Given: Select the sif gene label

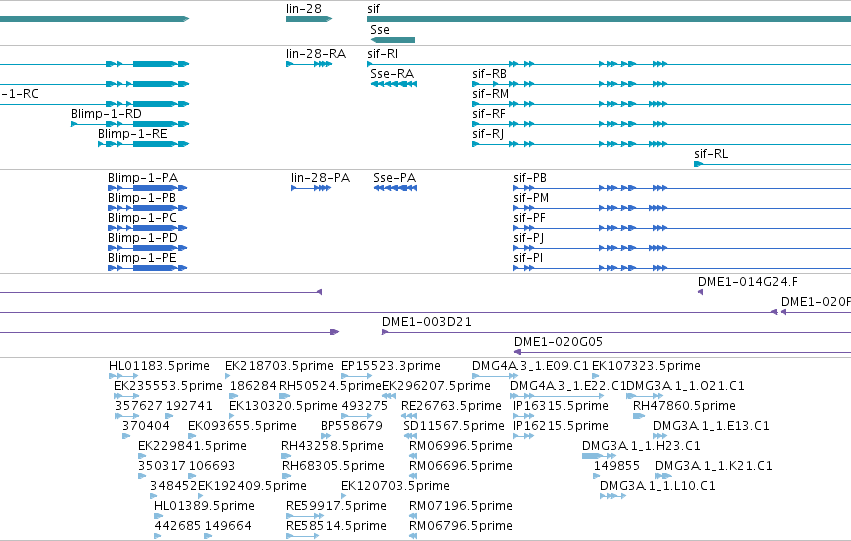Looking at the screenshot, I should 373,9.
